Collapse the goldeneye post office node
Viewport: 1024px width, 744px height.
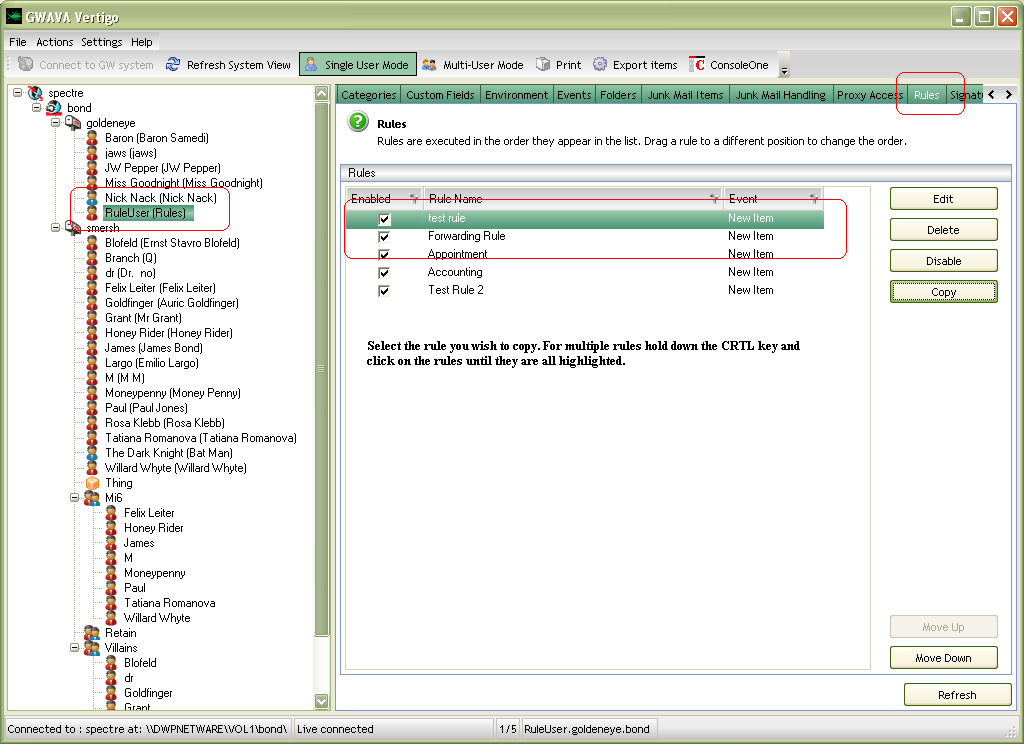pos(56,123)
